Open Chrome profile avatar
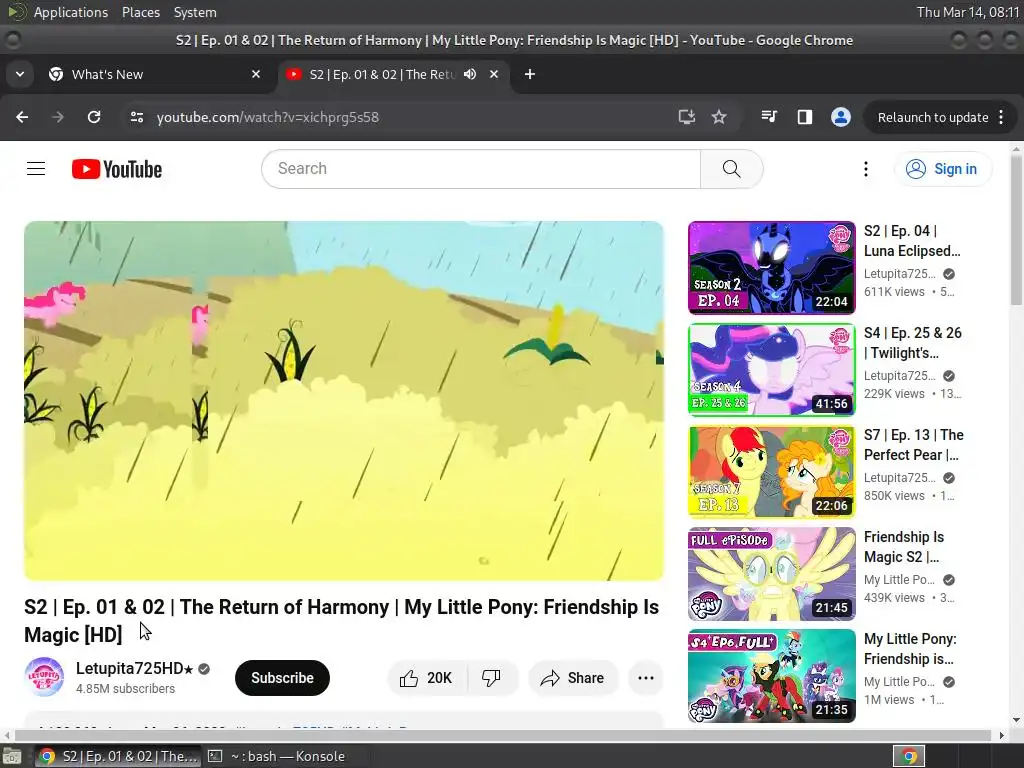Screen dimensions: 1024x768 [x=840, y=118]
